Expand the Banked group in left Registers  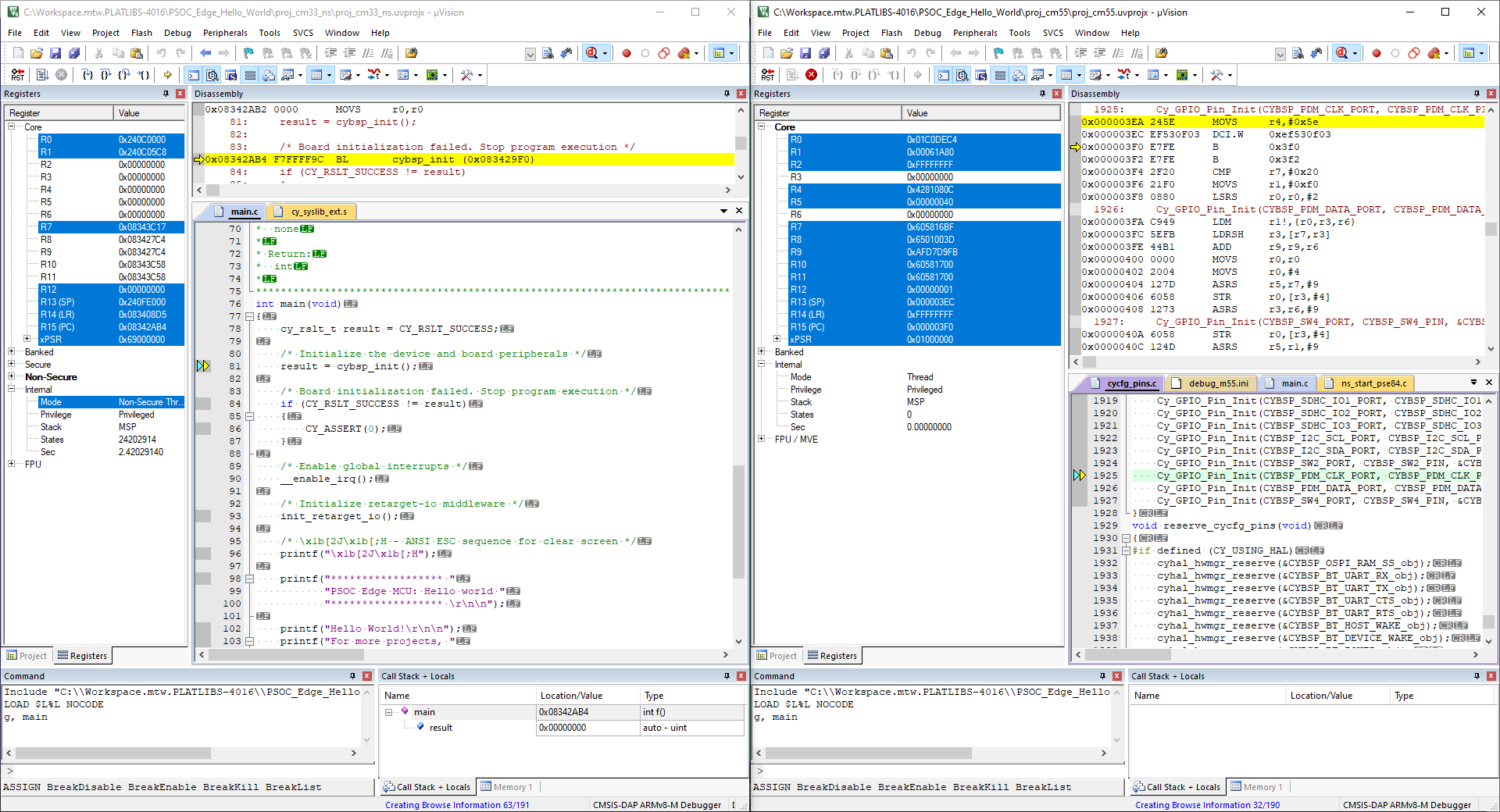tap(12, 352)
